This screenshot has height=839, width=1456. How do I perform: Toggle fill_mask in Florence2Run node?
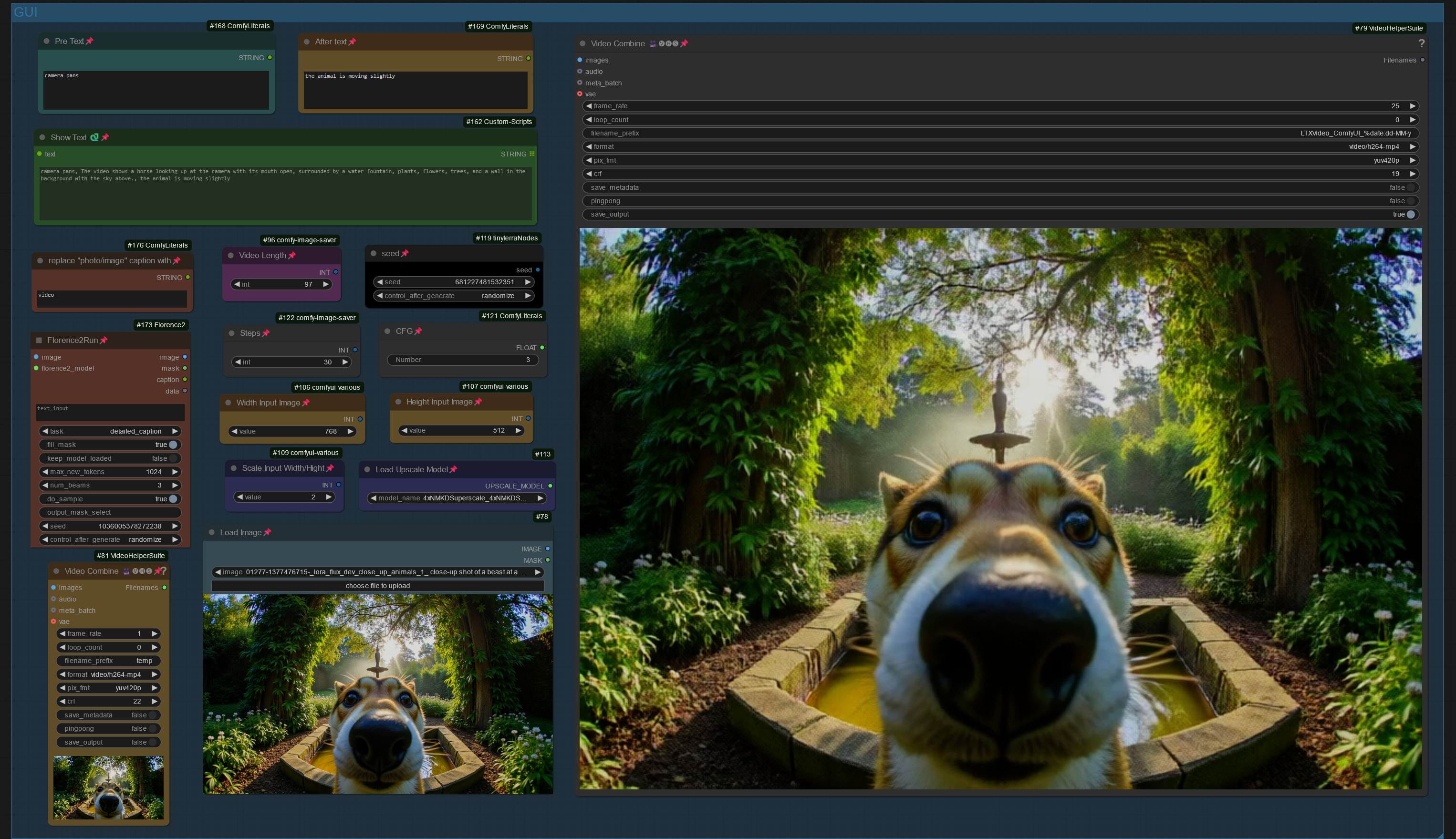pyautogui.click(x=172, y=445)
